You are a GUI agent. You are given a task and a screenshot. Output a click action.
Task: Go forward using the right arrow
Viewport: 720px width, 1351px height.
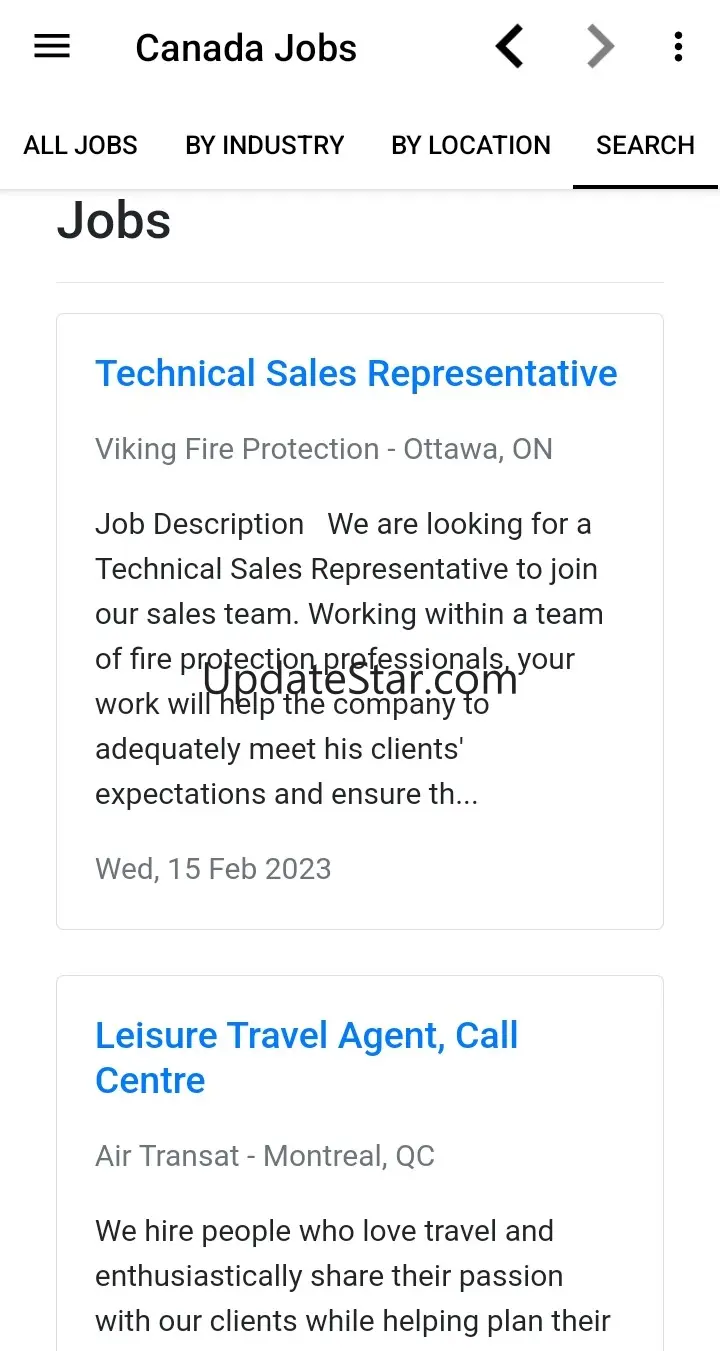click(x=600, y=47)
